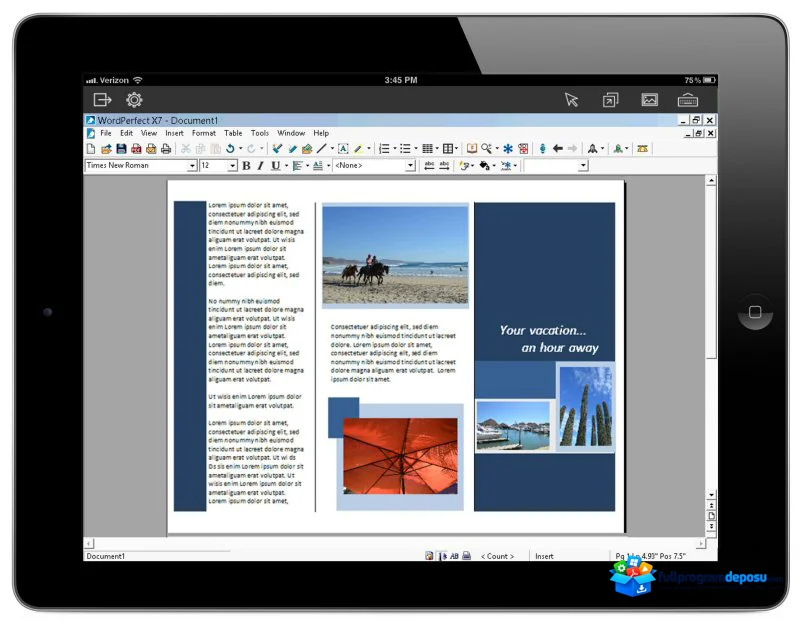Create a new blank document
Screen dimensions: 800x621
coord(91,148)
